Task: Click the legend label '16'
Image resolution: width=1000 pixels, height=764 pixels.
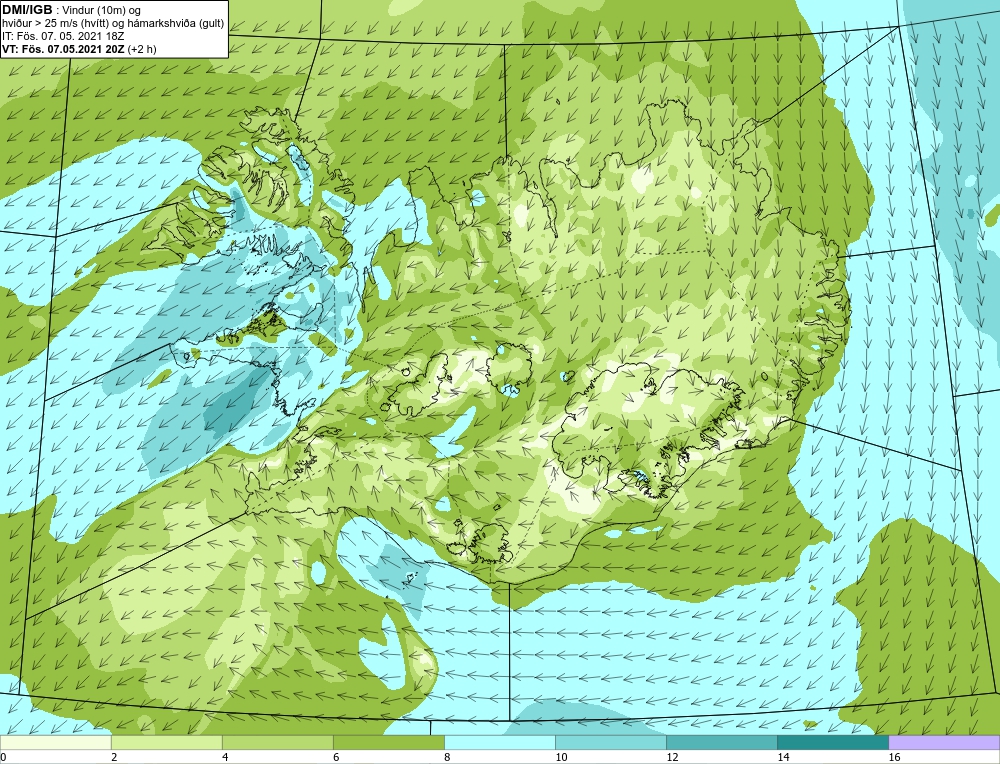Action: click(894, 757)
